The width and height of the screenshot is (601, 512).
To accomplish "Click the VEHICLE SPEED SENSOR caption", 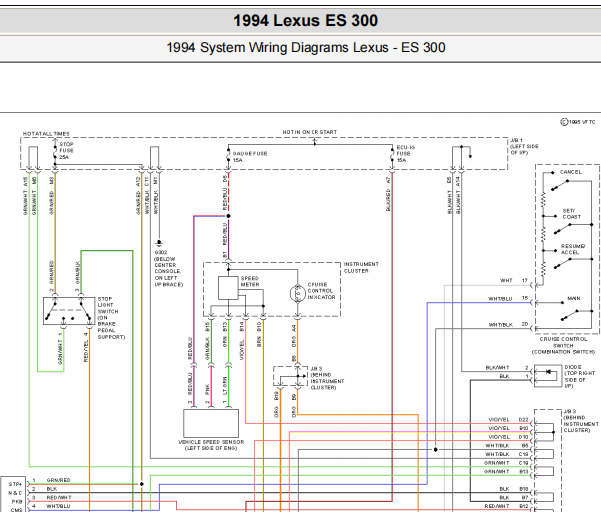I will coord(211,445).
